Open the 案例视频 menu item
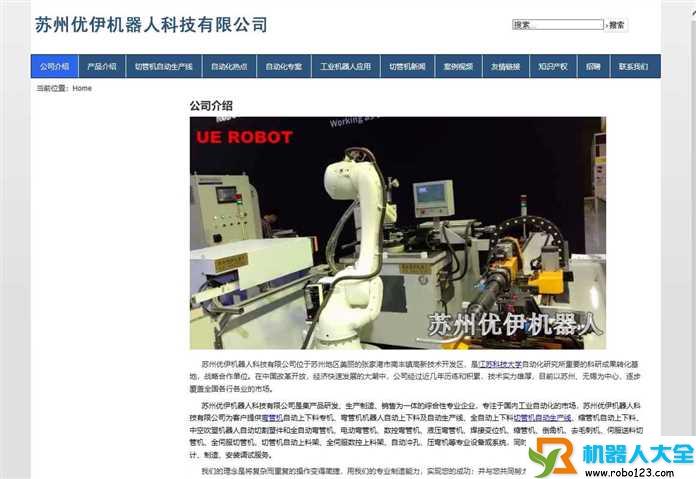 pos(459,66)
